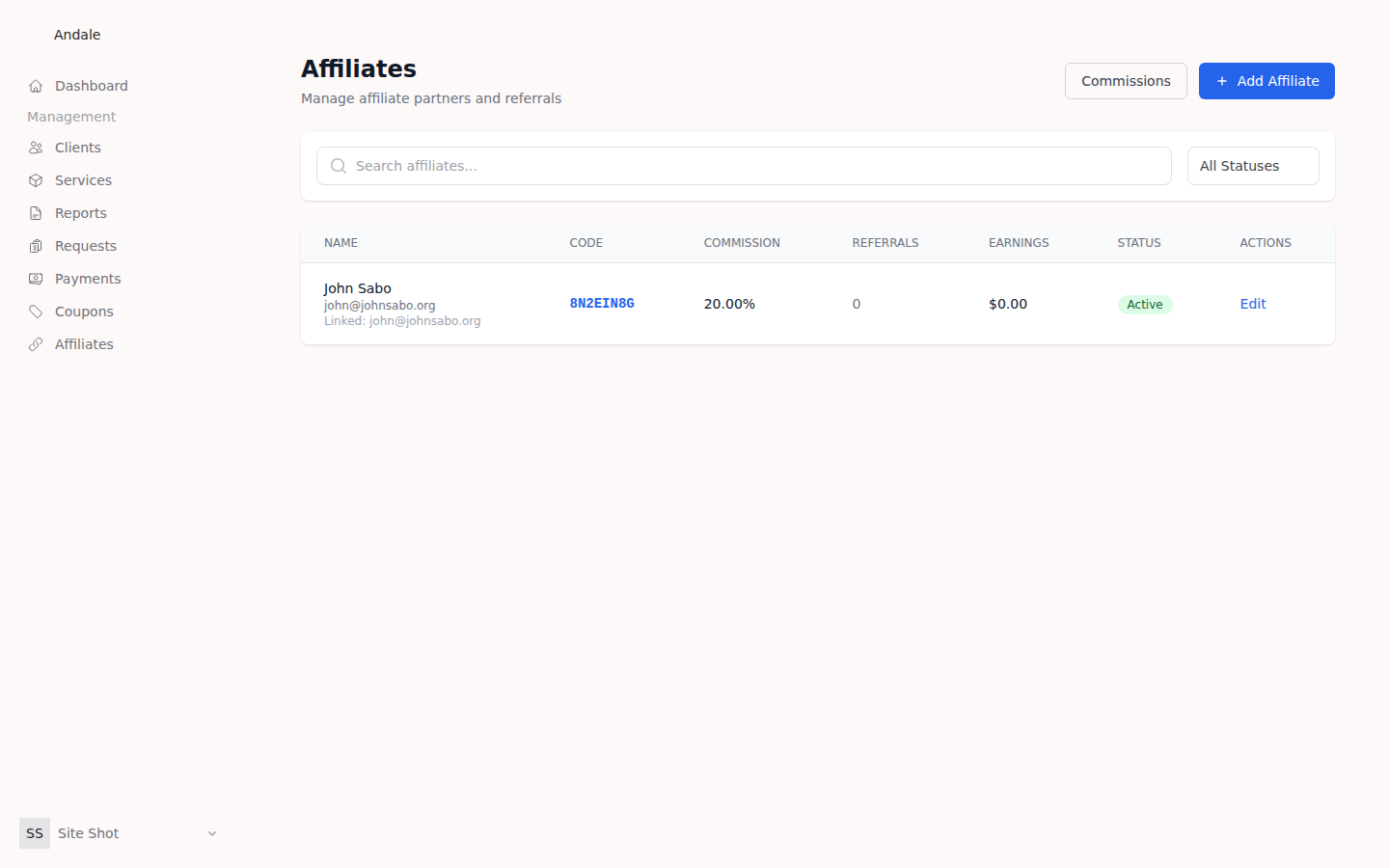Click affiliate code 8N2EIN8G

pyautogui.click(x=602, y=304)
